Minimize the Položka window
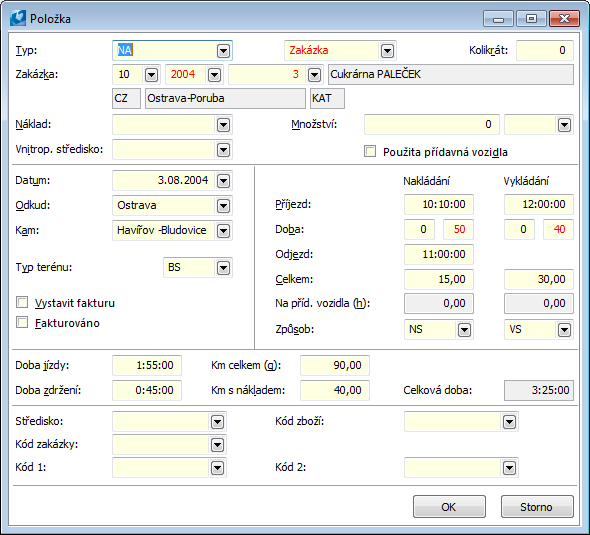Screen dimensions: 590x535 [498, 18]
